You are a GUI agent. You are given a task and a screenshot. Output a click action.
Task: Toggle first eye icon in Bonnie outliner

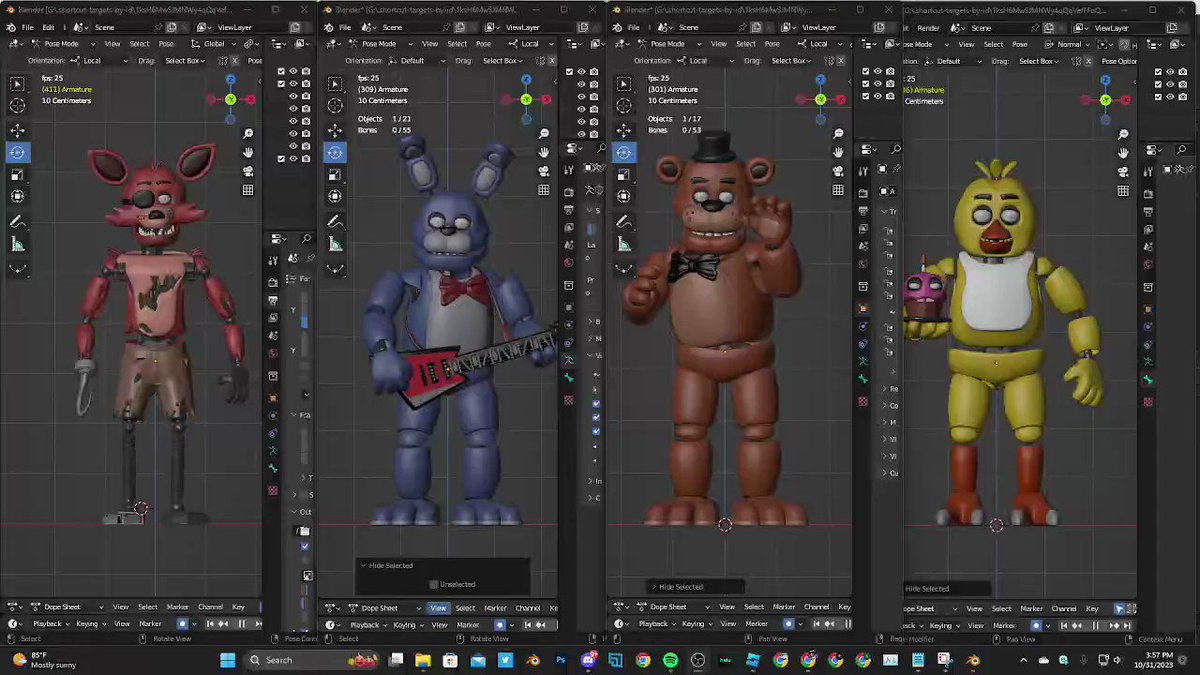point(581,72)
